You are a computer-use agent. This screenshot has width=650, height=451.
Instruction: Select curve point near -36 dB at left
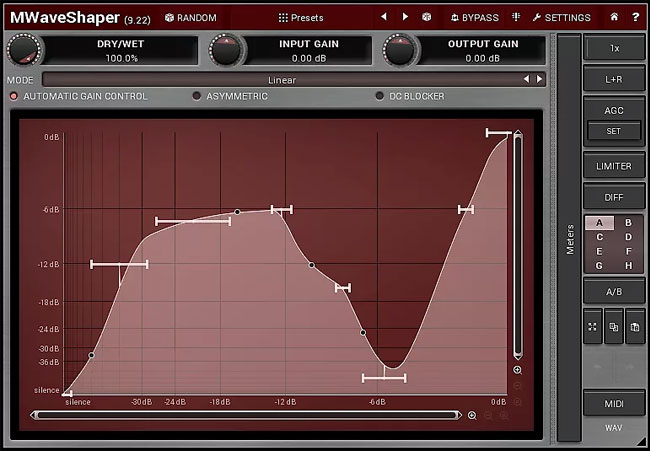point(92,355)
